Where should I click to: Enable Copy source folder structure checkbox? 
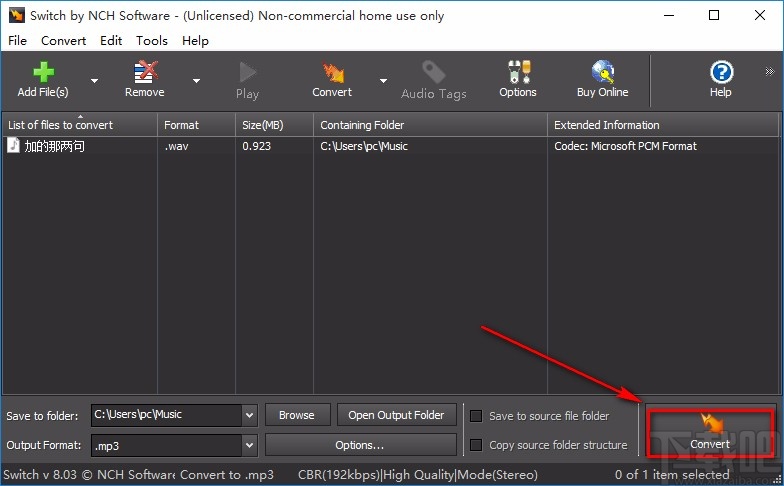pos(476,445)
